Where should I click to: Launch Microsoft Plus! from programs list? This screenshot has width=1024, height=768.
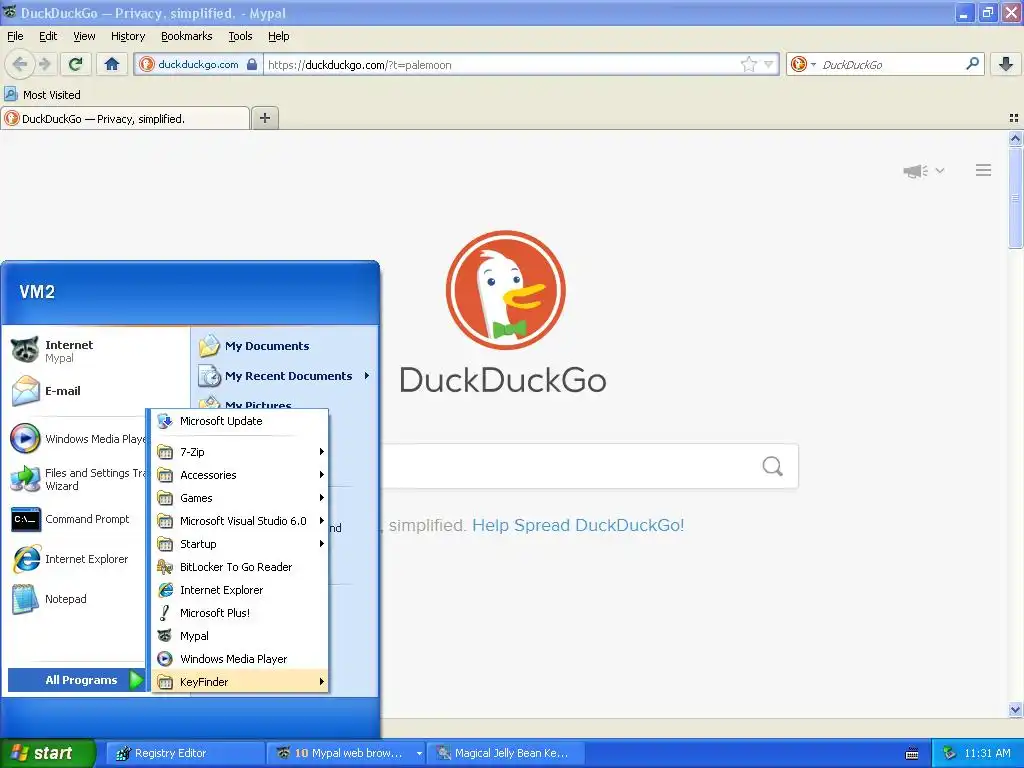click(x=240, y=613)
